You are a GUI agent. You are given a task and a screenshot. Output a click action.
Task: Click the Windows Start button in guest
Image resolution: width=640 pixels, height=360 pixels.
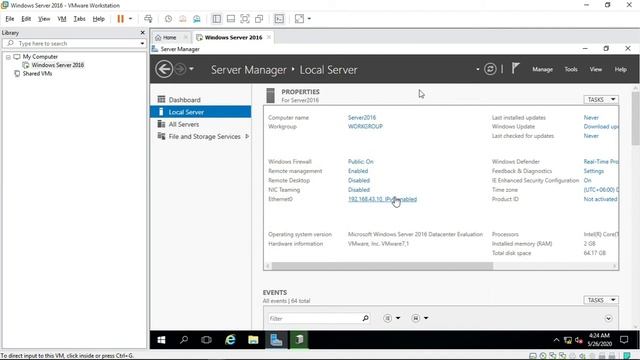161,340
